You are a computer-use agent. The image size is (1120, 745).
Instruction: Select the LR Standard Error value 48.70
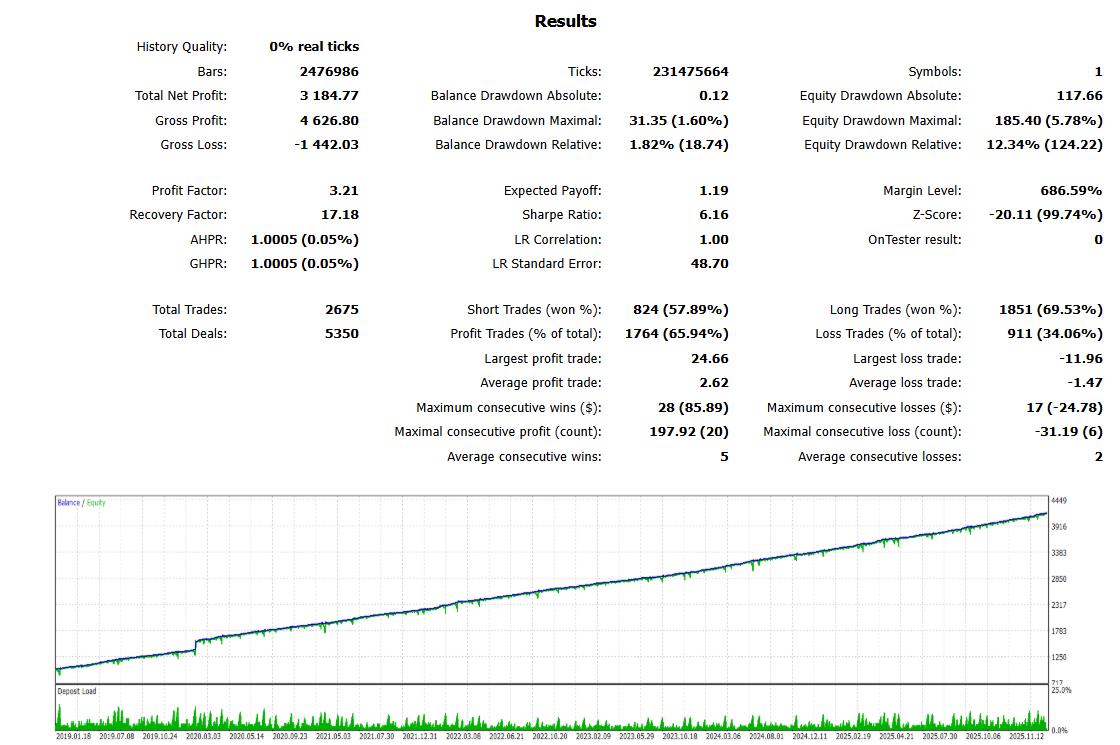[710, 264]
